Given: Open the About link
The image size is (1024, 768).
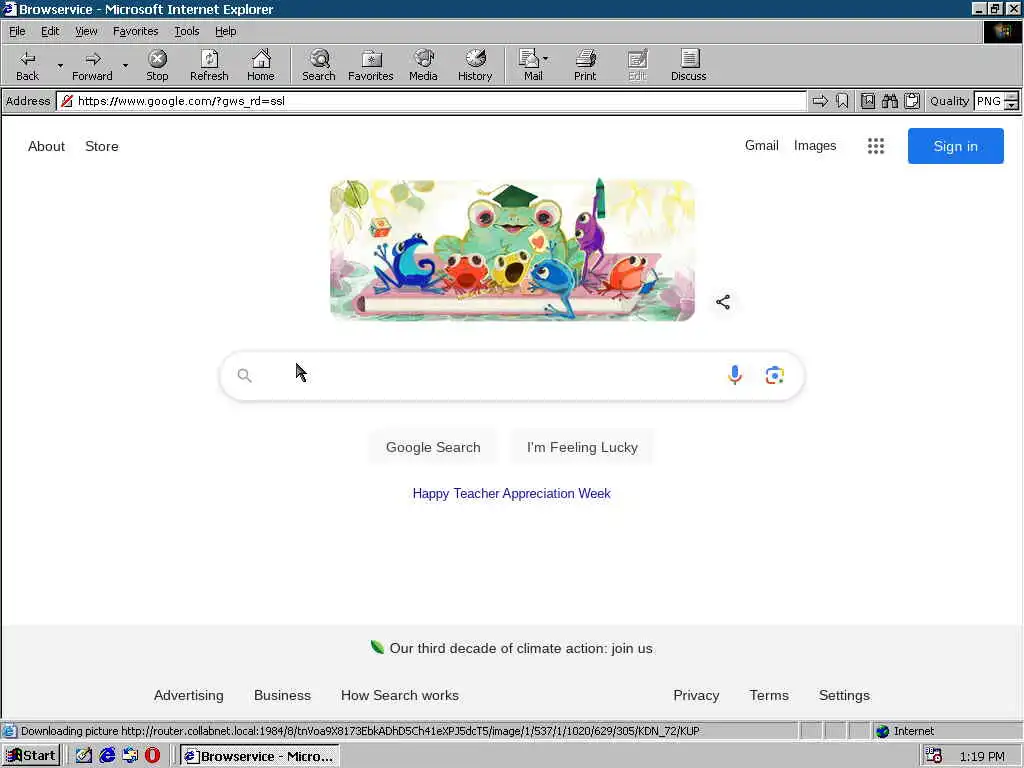Looking at the screenshot, I should tap(46, 146).
